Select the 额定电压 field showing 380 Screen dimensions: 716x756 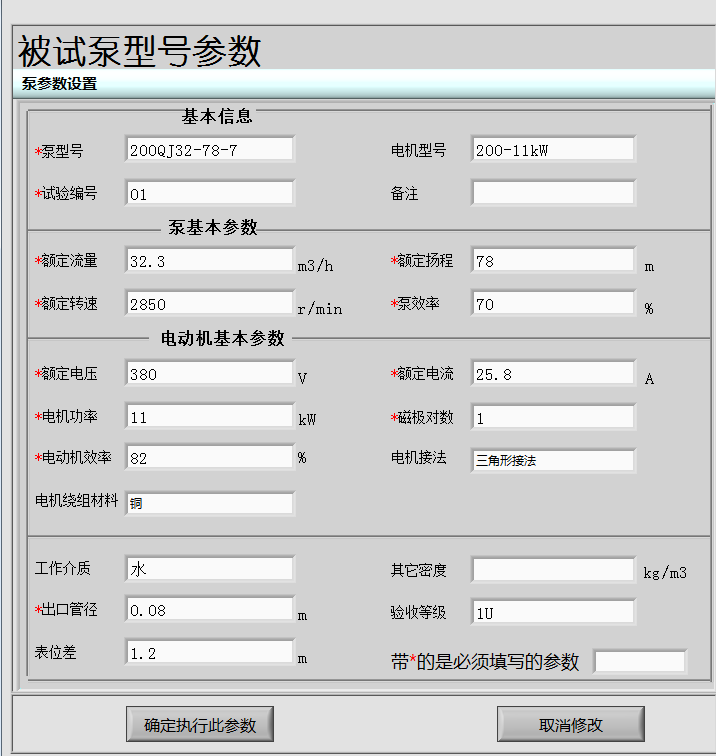[x=210, y=373]
